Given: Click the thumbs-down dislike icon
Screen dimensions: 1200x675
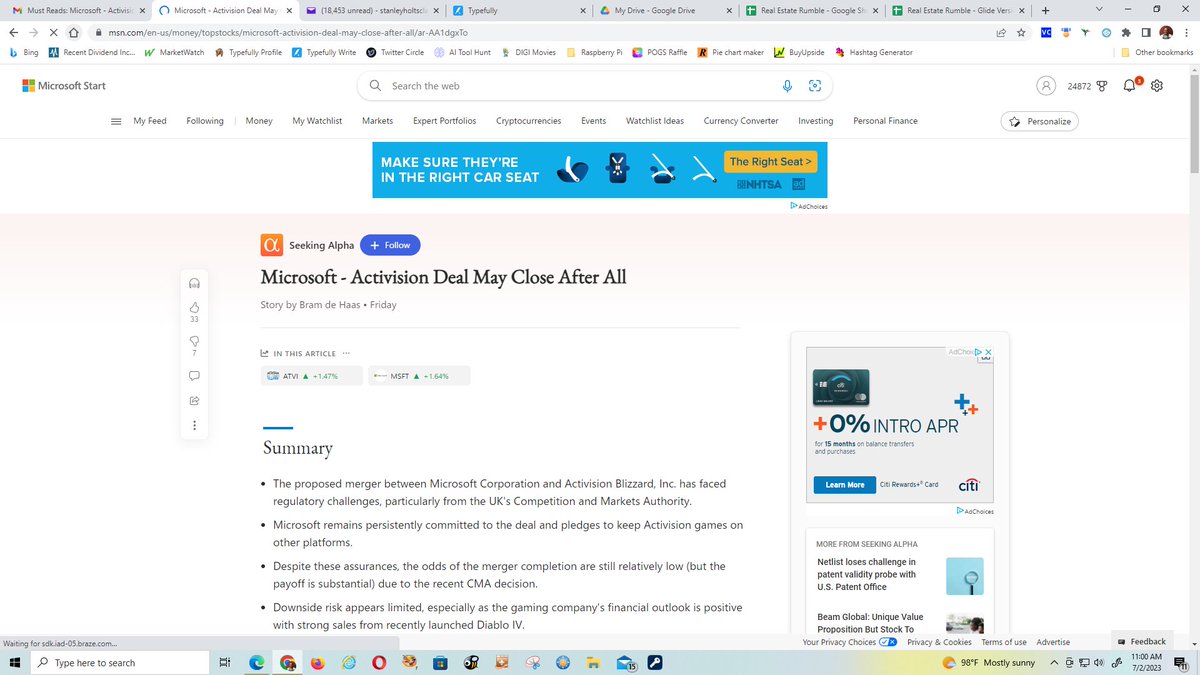Looking at the screenshot, I should pyautogui.click(x=194, y=341).
